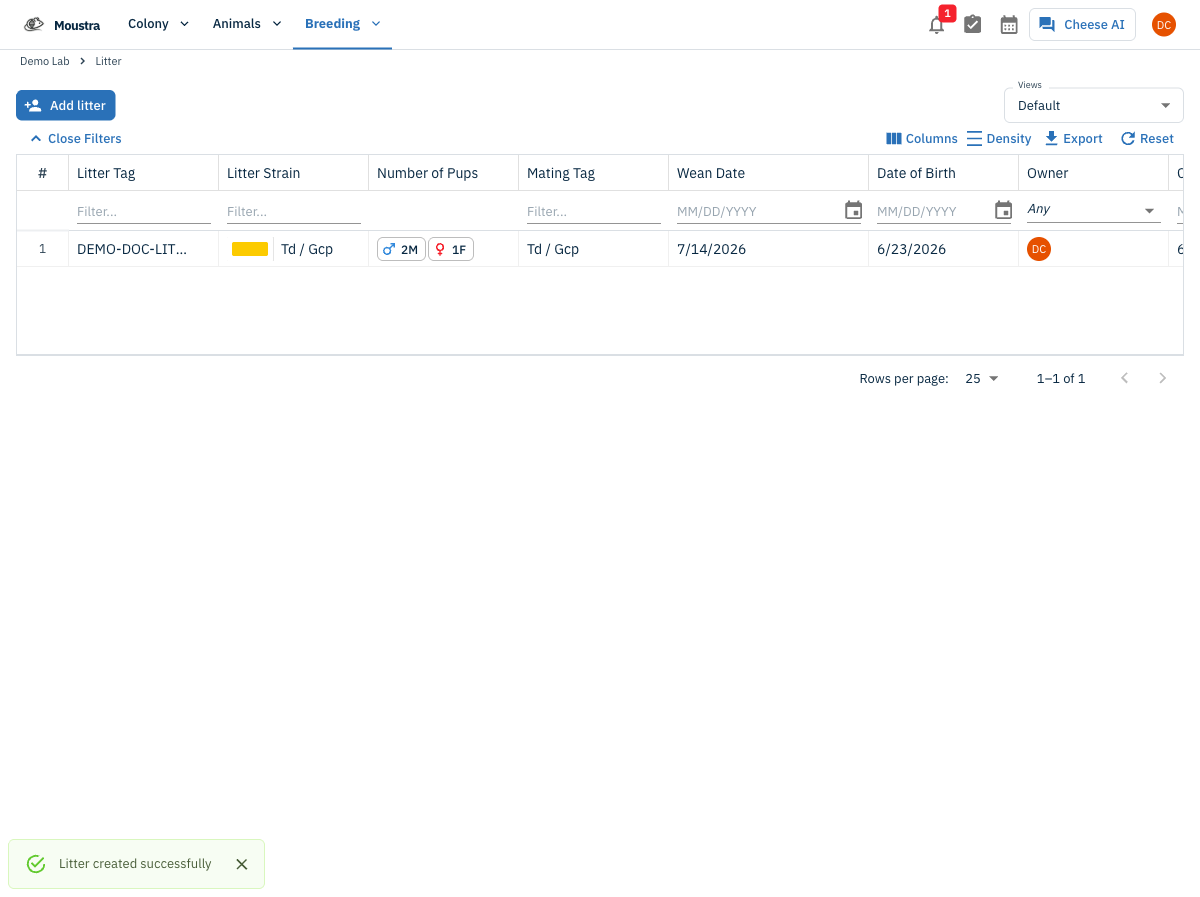The image size is (1200, 897).
Task: Open the Colony menu
Action: (x=158, y=24)
